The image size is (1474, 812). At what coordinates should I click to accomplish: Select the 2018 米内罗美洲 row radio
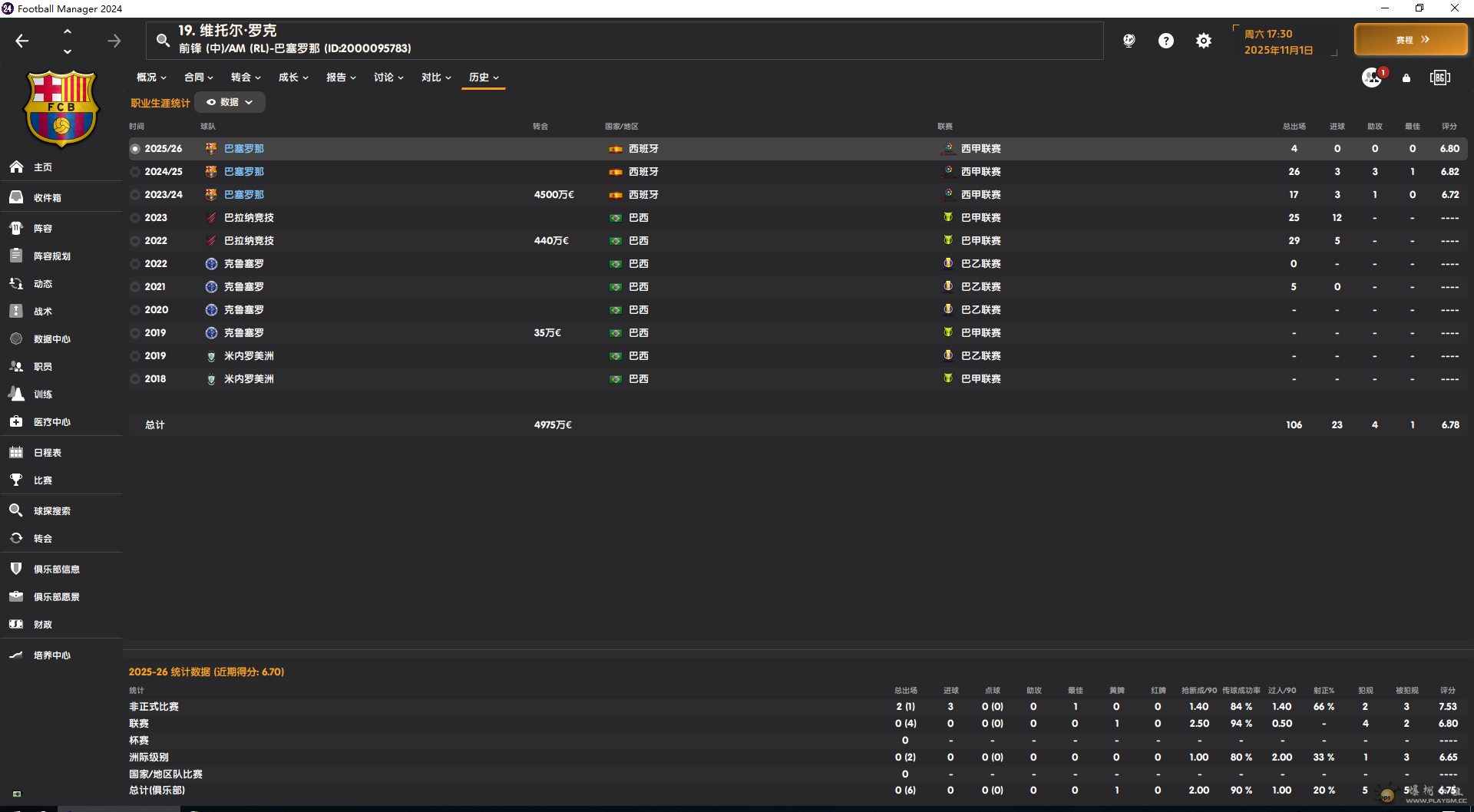pyautogui.click(x=135, y=379)
